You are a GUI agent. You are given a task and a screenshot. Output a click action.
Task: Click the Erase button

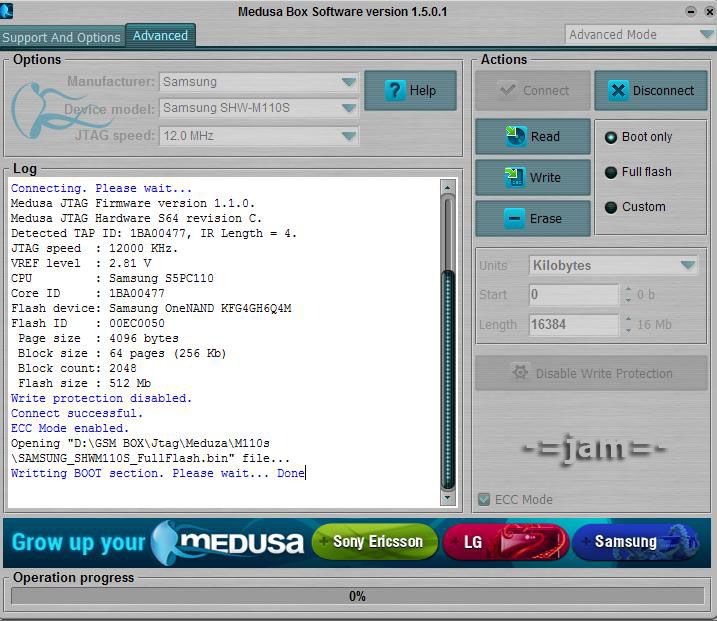(x=533, y=219)
